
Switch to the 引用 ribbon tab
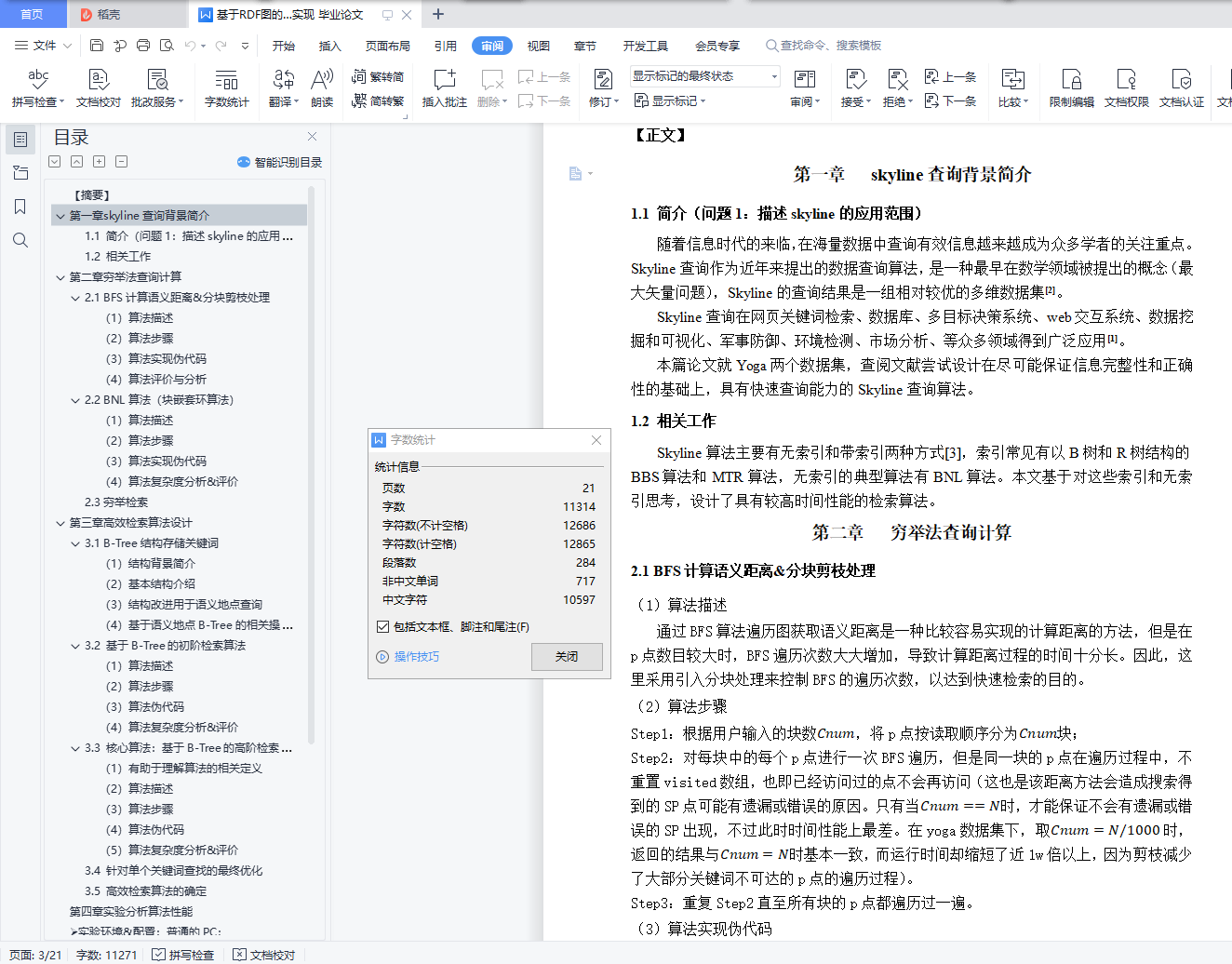445,46
